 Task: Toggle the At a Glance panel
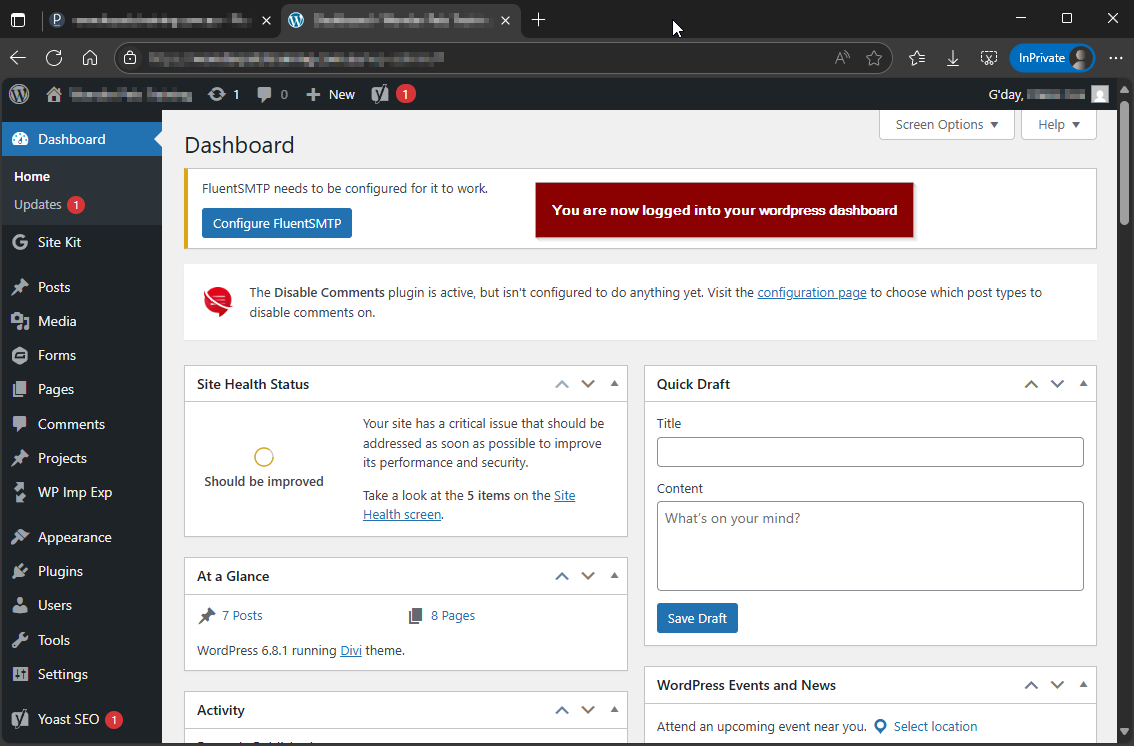pos(614,576)
